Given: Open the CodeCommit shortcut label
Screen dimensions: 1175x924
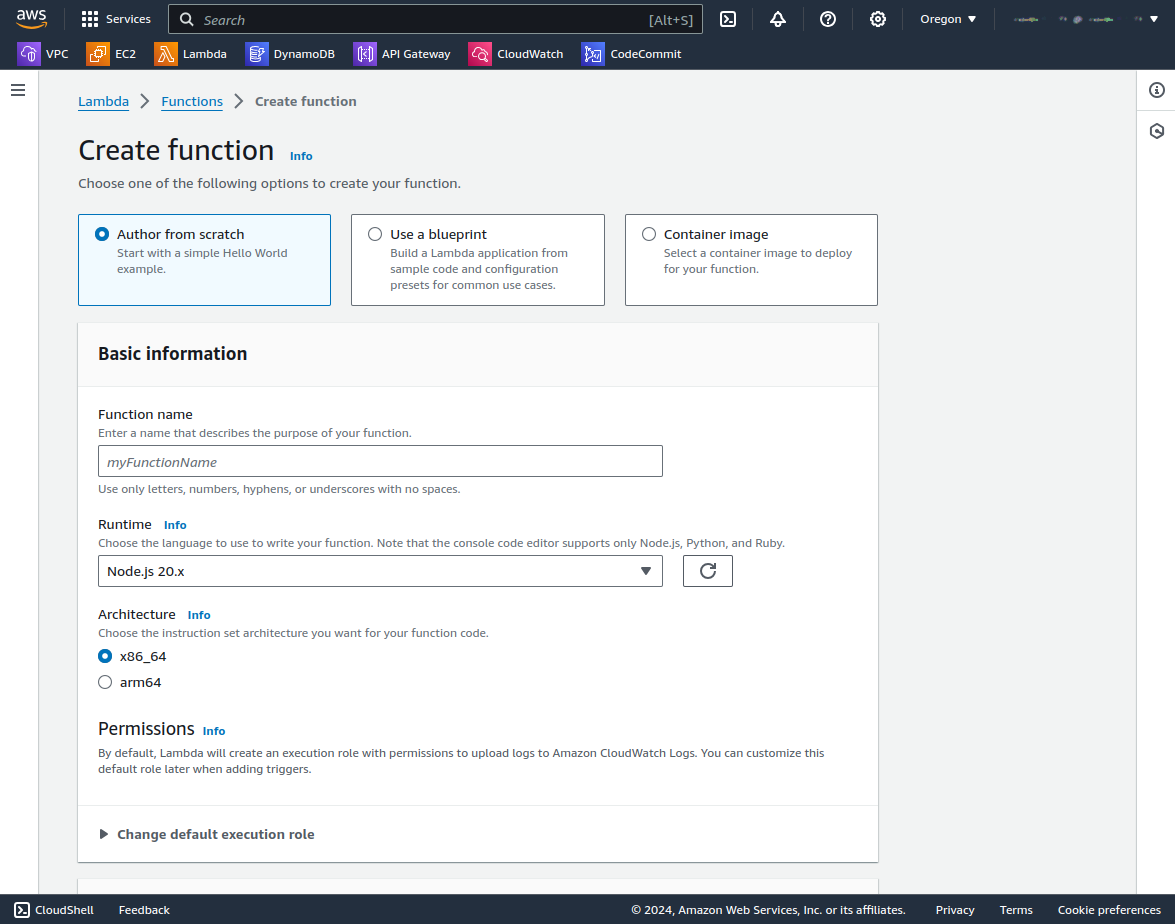Looking at the screenshot, I should [645, 54].
